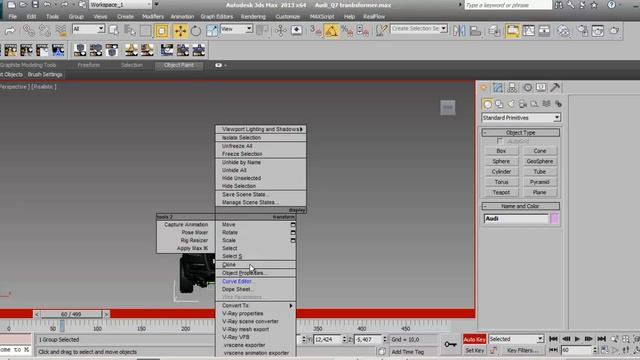The image size is (640, 360).
Task: Expand the Convert To submenu
Action: click(x=256, y=305)
